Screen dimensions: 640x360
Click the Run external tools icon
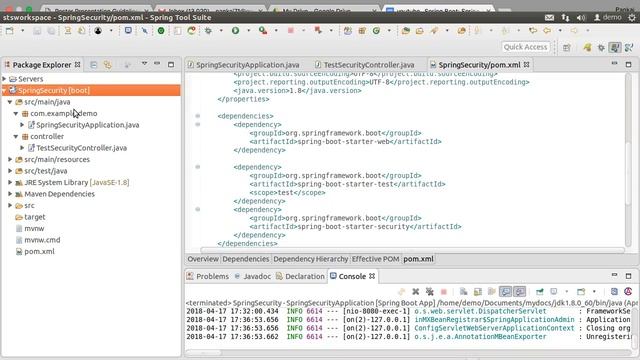[x=263, y=31]
